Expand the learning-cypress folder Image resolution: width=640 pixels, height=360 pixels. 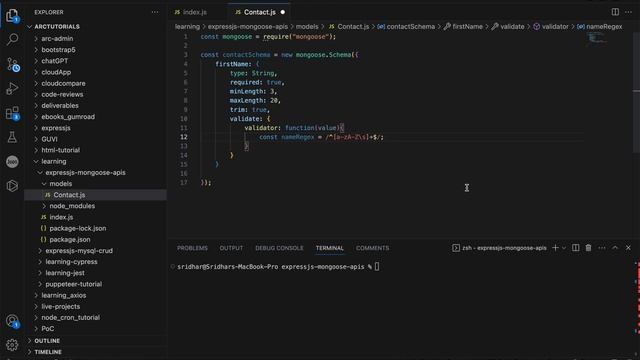96,262
